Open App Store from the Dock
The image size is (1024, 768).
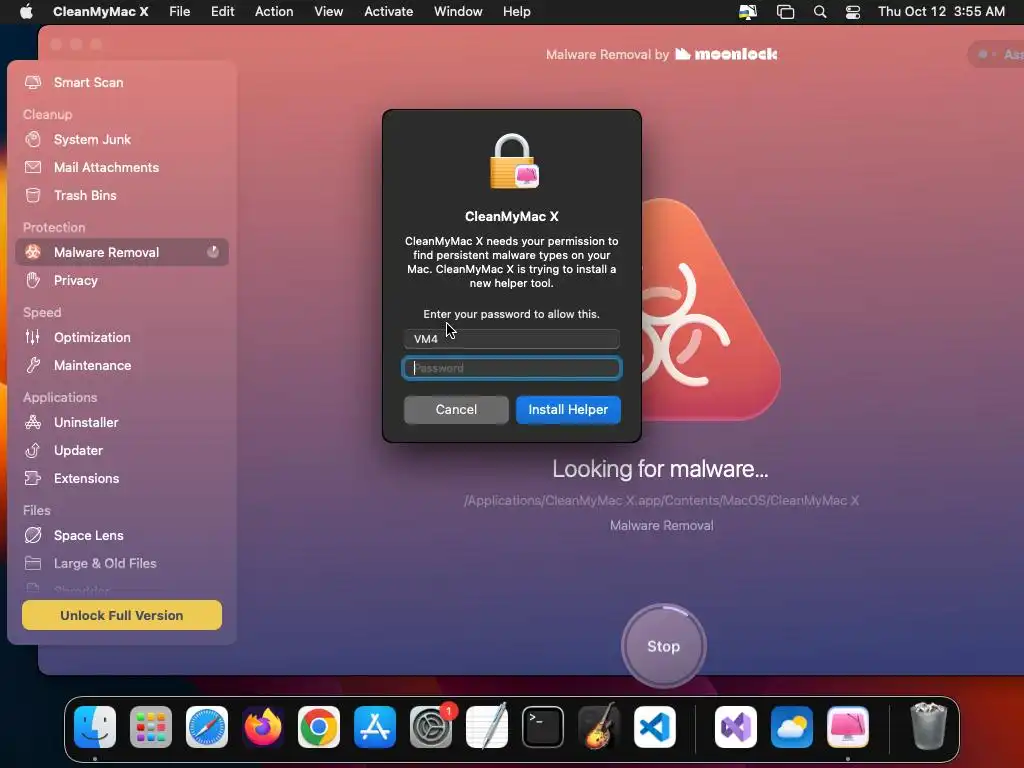pos(375,727)
